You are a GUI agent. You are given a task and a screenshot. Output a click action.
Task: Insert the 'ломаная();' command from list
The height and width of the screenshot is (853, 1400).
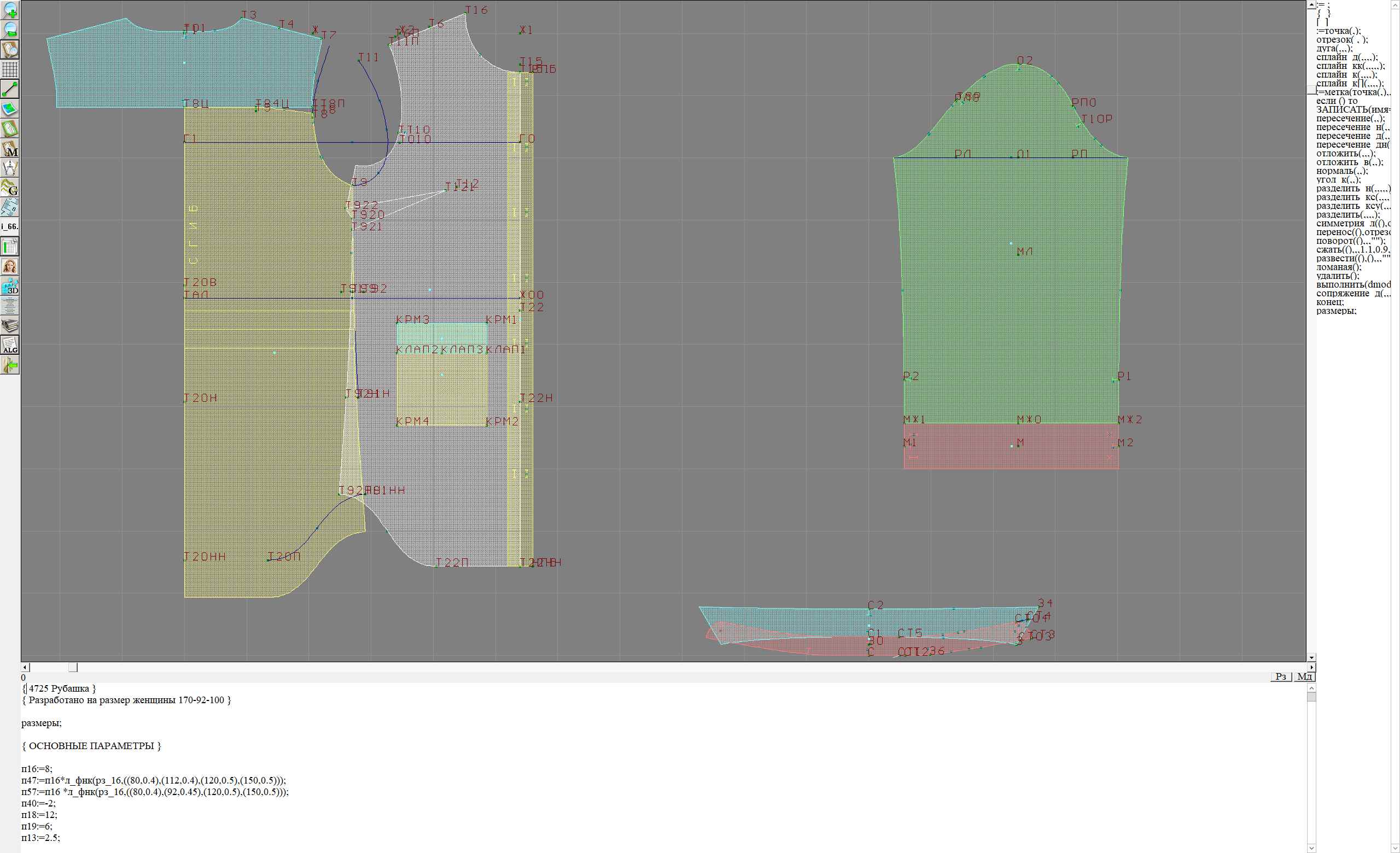1339,267
